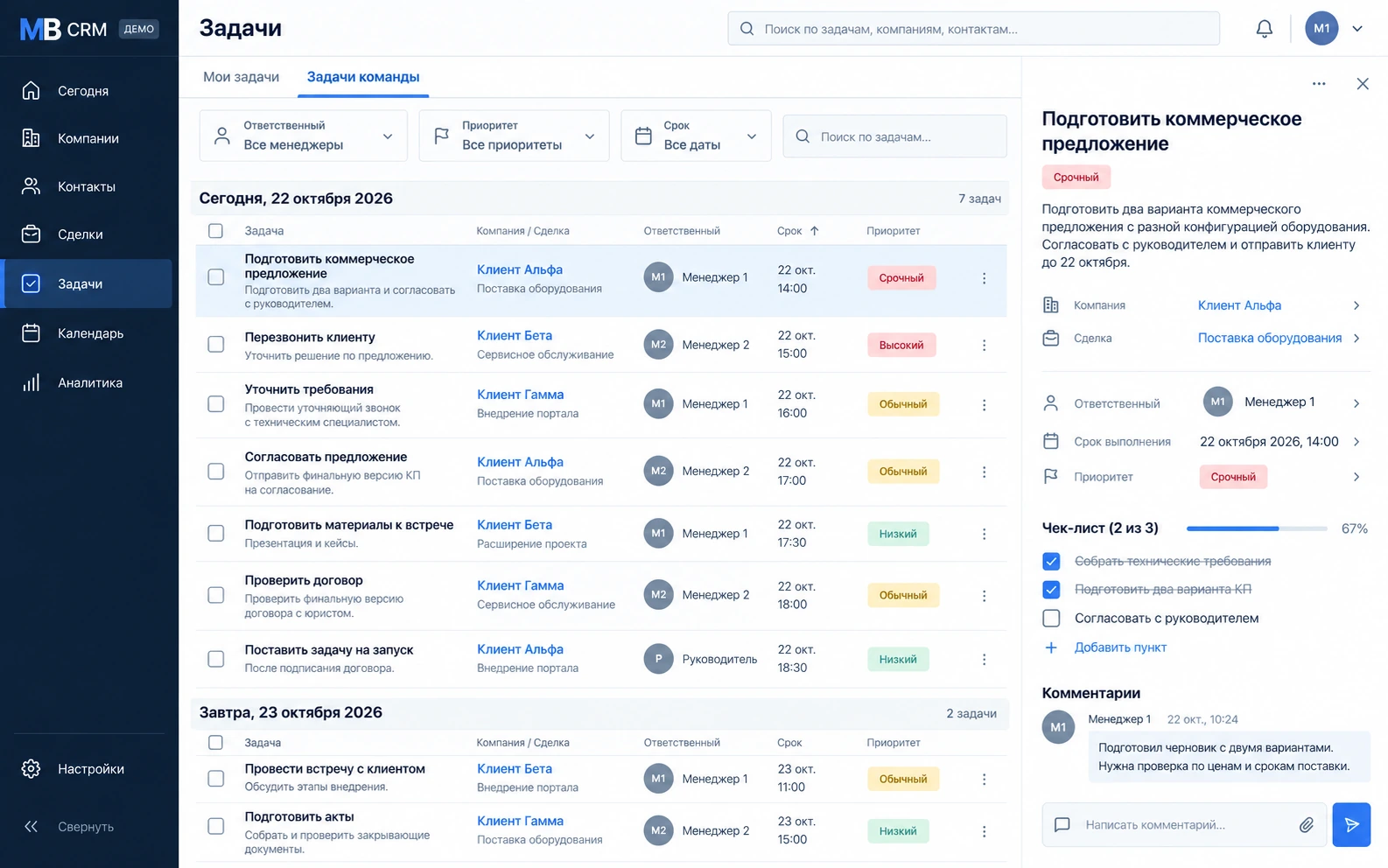The height and width of the screenshot is (868, 1388).
Task: Tick checkbox for 'Провести встречу с клиентом'
Action: click(216, 779)
